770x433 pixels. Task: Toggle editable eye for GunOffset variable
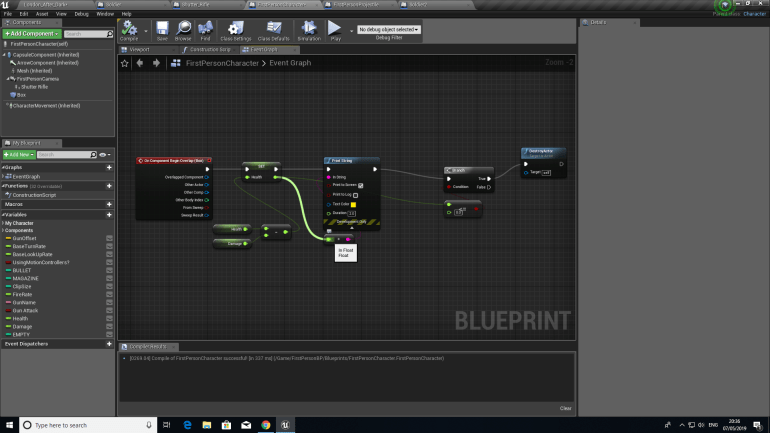coord(110,239)
